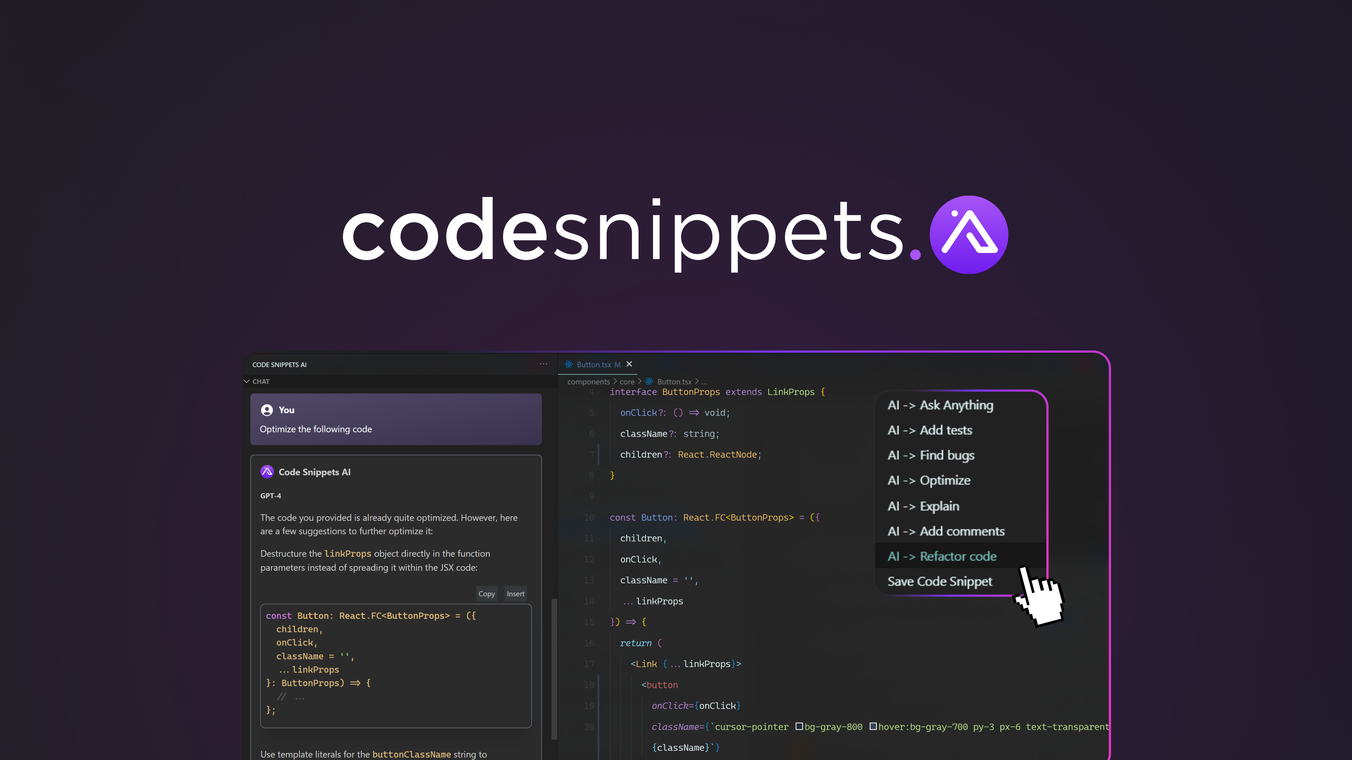Screen dimensions: 1352x760
Task: Copy the suggested code snippet
Action: 486,594
